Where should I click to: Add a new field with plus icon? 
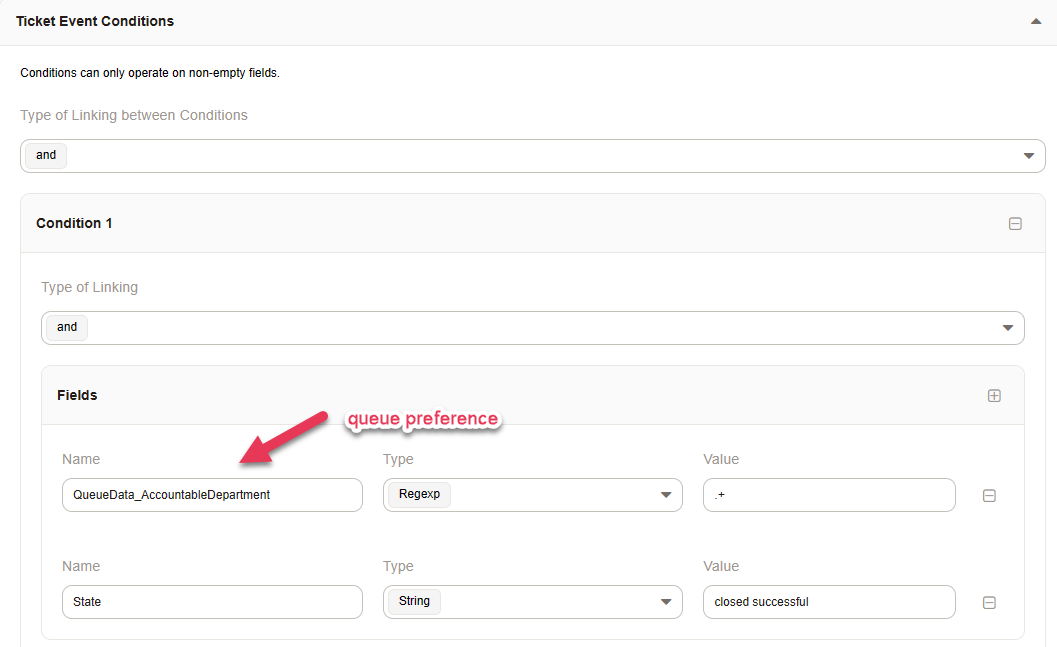(x=994, y=396)
